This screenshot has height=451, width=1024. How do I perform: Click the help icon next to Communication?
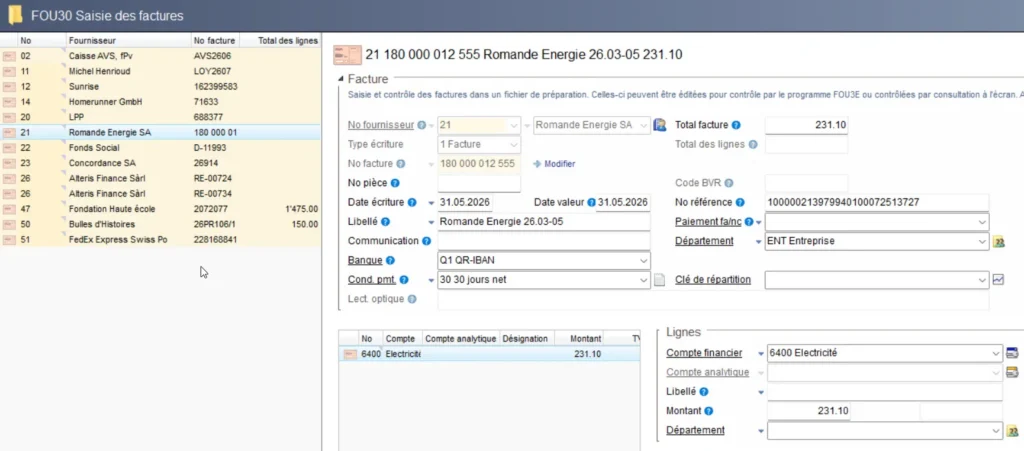click(x=426, y=241)
